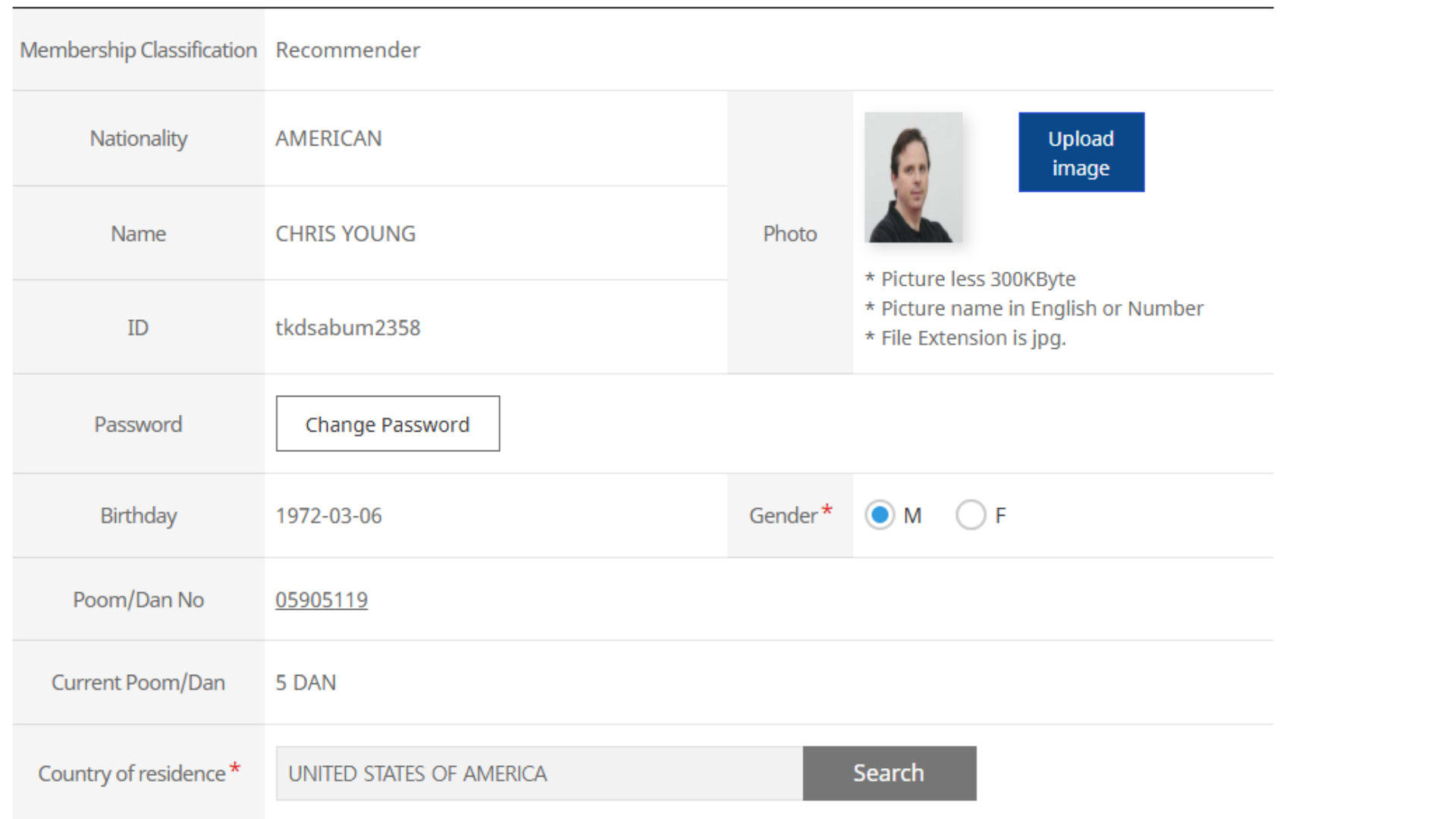Open the Poom/Dan number 05905119 link

tap(322, 600)
